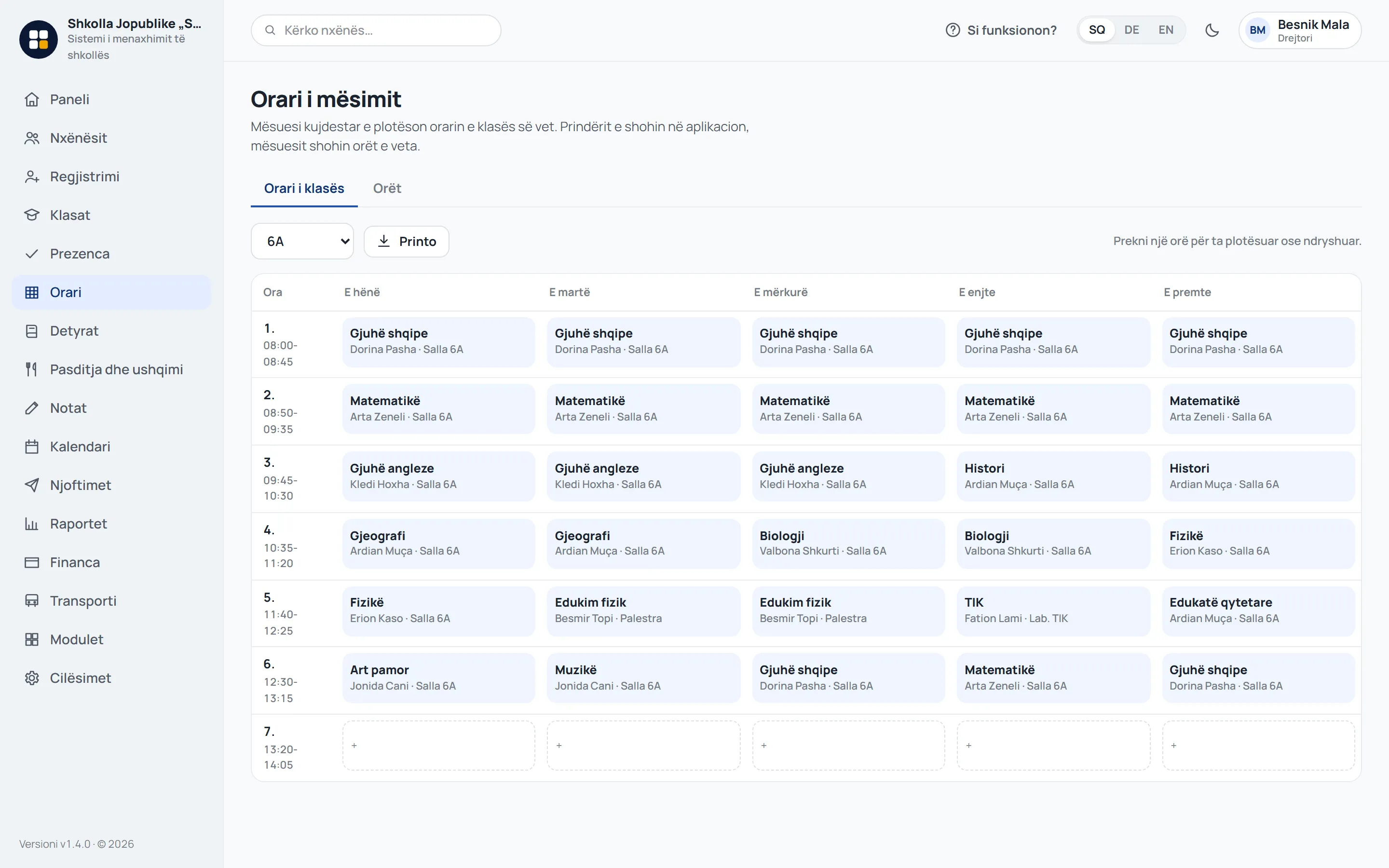Switch to the Orët tab
Viewport: 1389px width, 868px height.
(387, 188)
